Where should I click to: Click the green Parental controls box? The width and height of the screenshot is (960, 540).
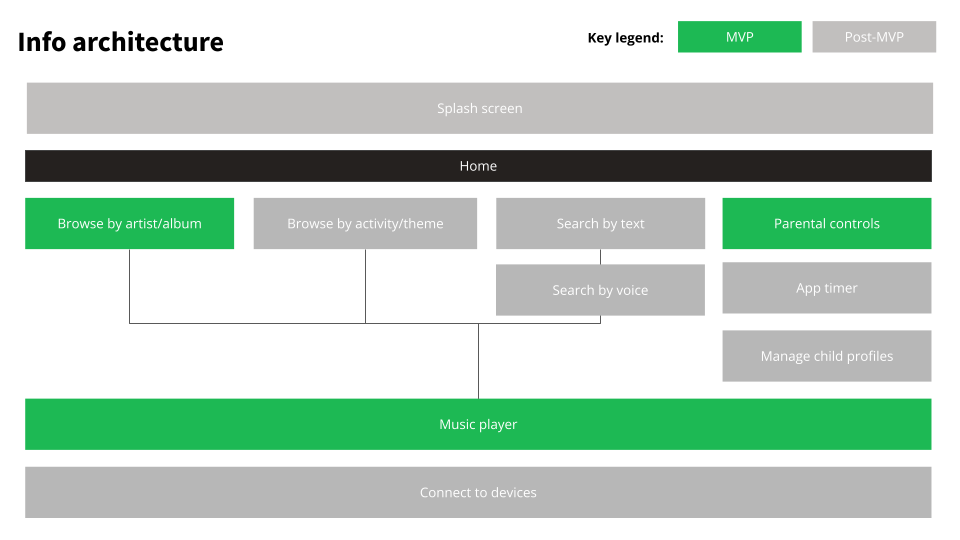coord(827,223)
